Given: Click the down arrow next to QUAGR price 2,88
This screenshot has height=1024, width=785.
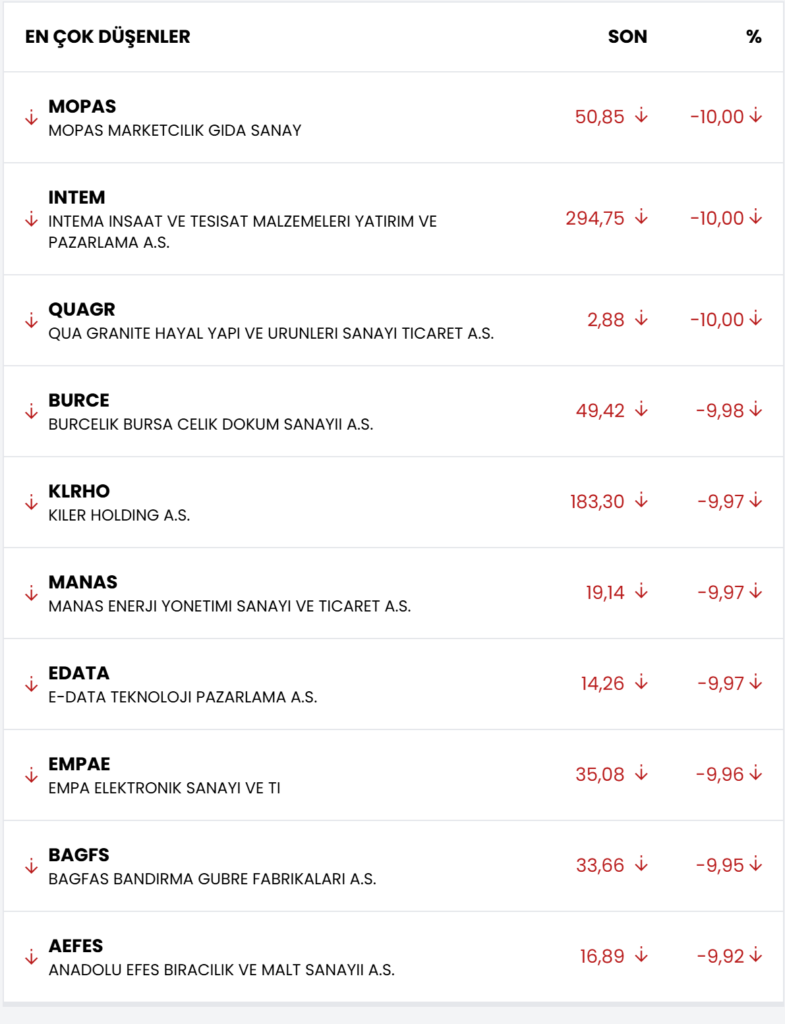Looking at the screenshot, I should 641,319.
